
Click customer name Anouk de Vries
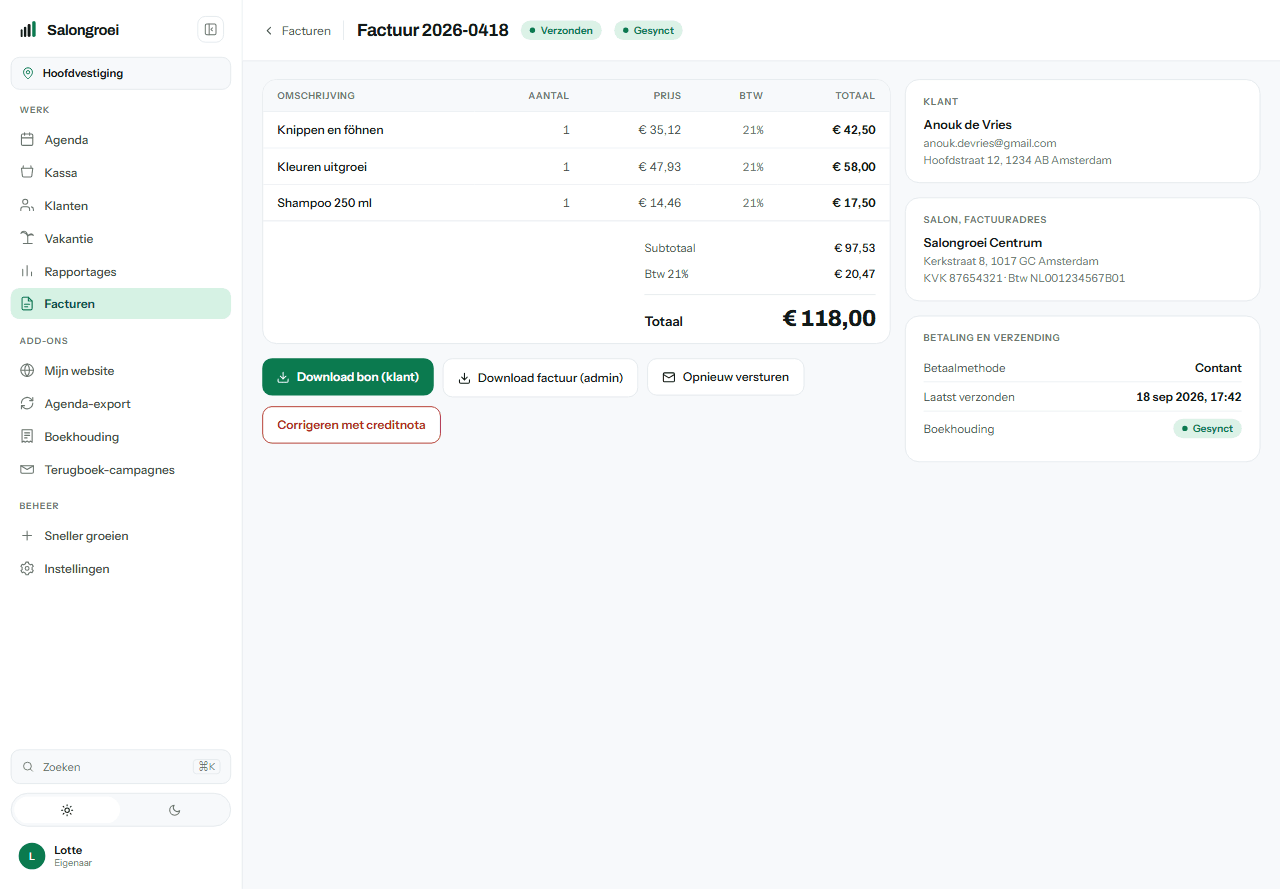click(968, 125)
